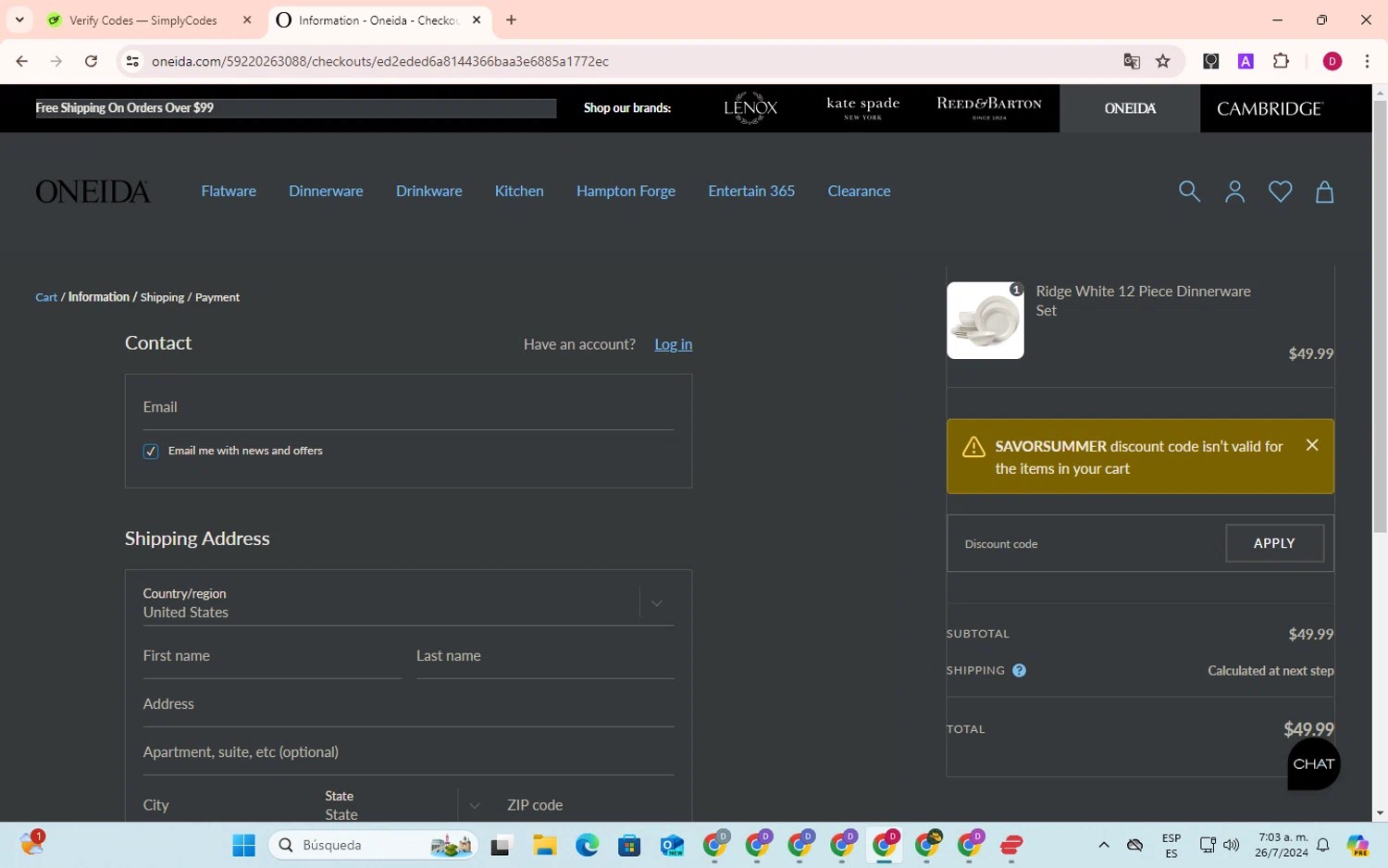Open the wishlist heart icon
Viewport: 1388px width, 868px height.
(x=1280, y=192)
